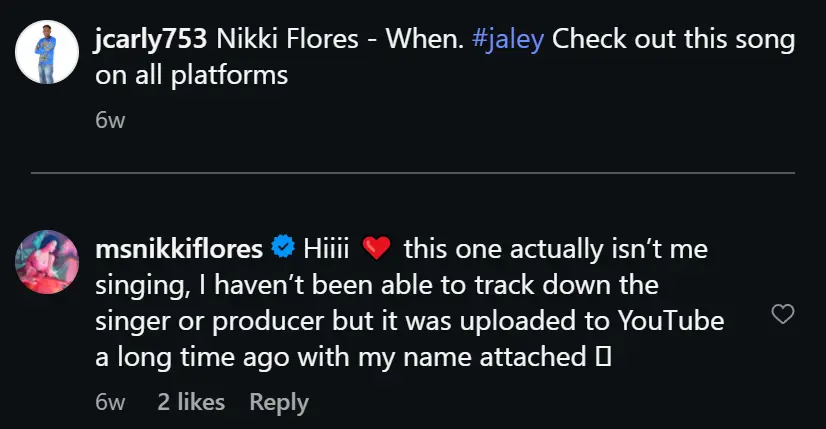Click the horizontal divider between comments

tap(413, 173)
